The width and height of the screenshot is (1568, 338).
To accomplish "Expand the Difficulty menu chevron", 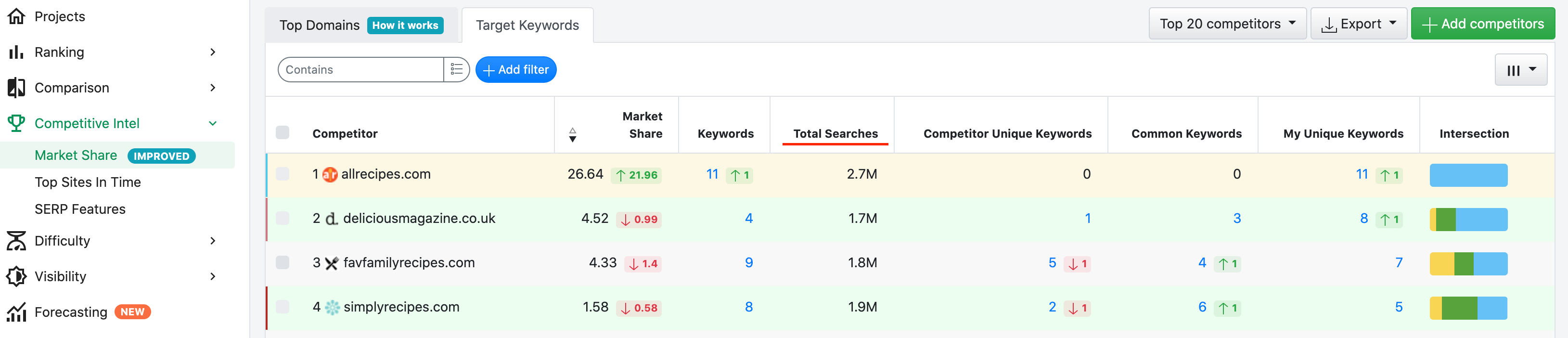I will (213, 241).
